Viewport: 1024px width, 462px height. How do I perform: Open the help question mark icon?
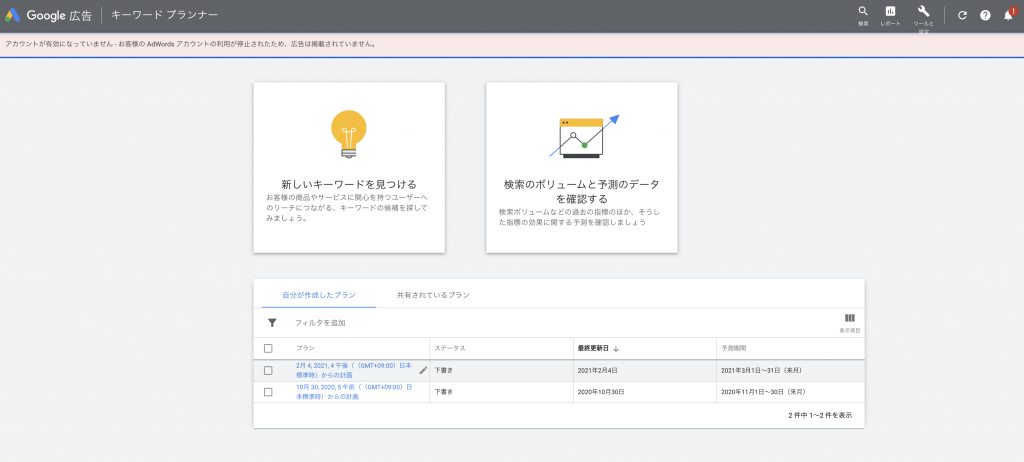click(985, 15)
